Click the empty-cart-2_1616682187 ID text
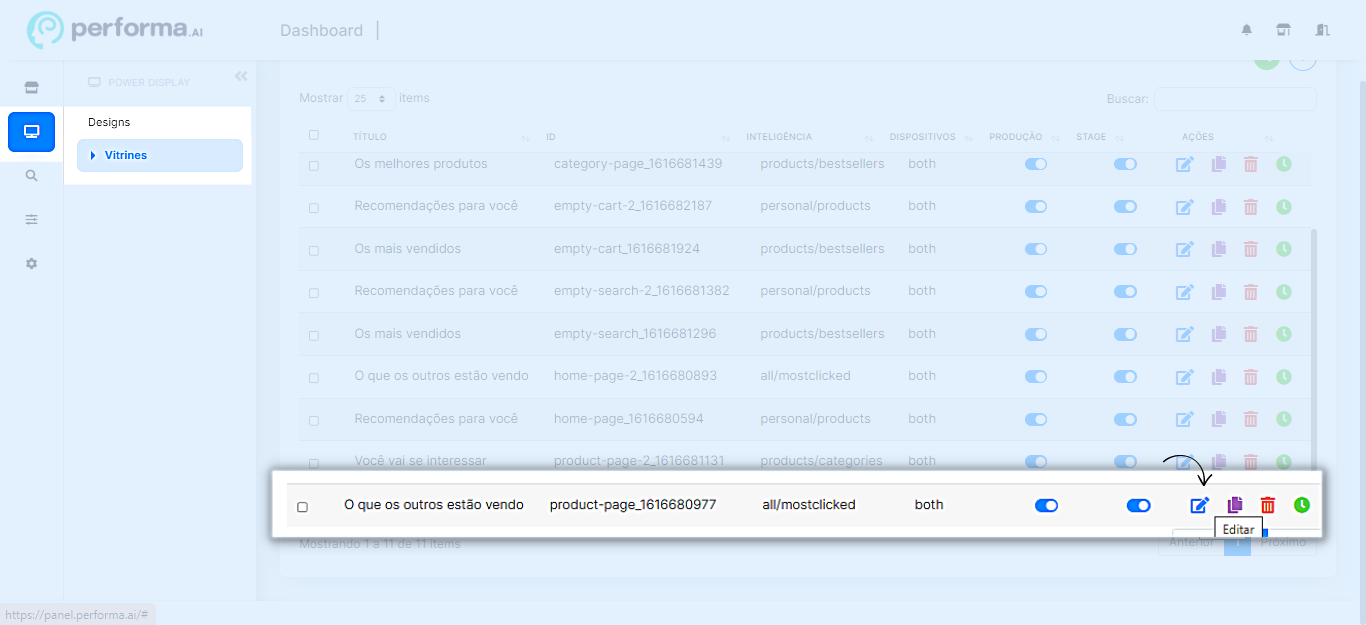Image resolution: width=1366 pixels, height=625 pixels. (x=633, y=206)
